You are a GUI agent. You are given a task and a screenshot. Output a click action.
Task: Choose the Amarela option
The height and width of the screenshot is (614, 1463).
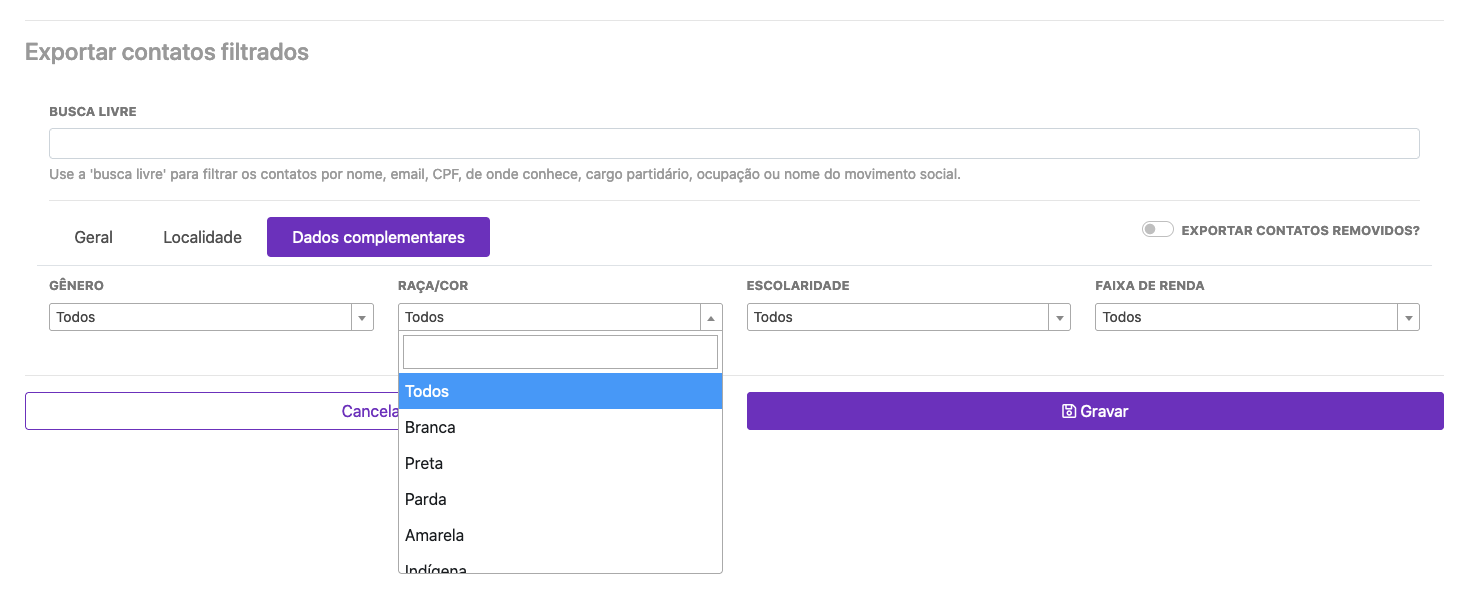click(559, 535)
